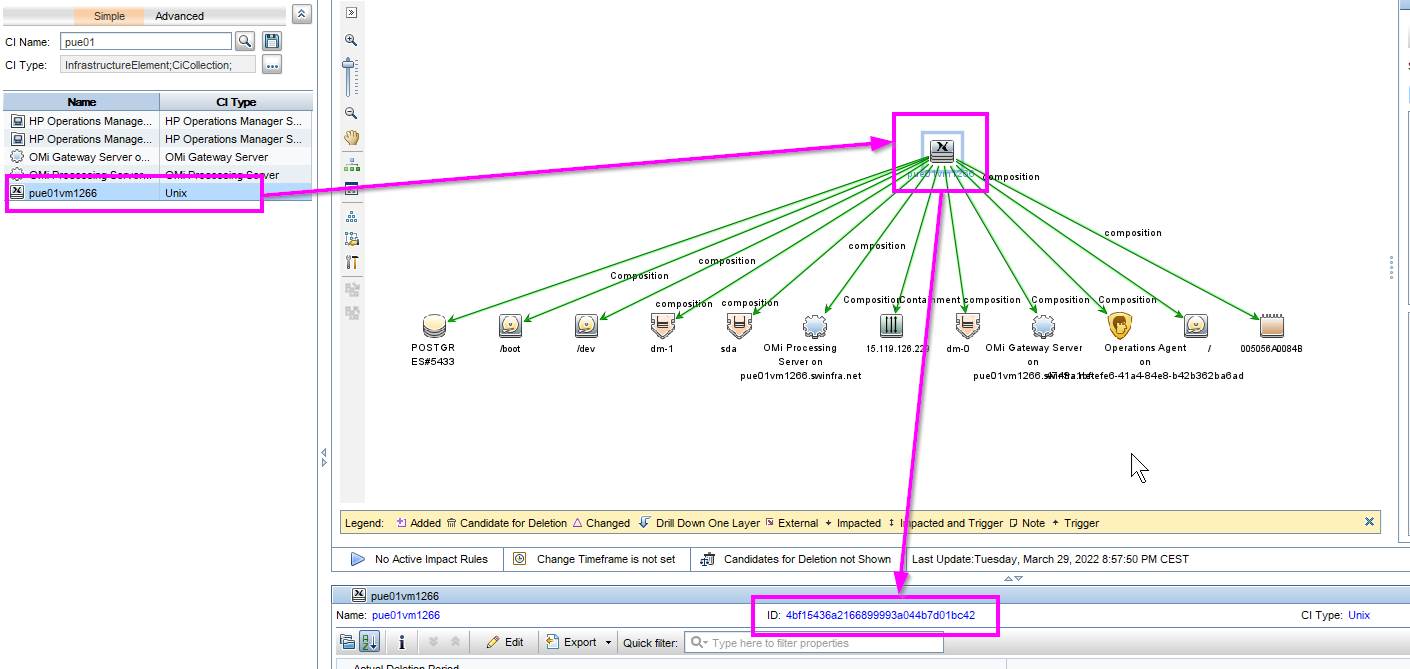Select the pue01vm1266 Unix row

point(158,193)
